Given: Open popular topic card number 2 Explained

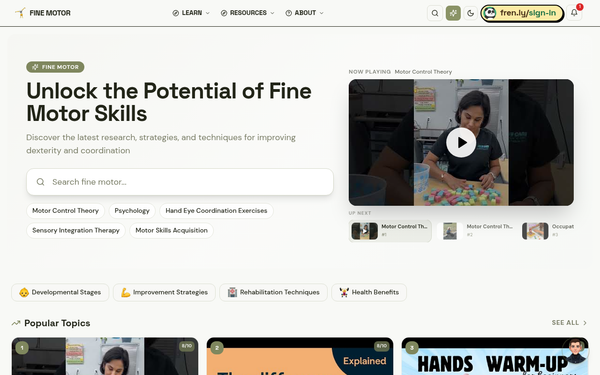Looking at the screenshot, I should (x=300, y=356).
